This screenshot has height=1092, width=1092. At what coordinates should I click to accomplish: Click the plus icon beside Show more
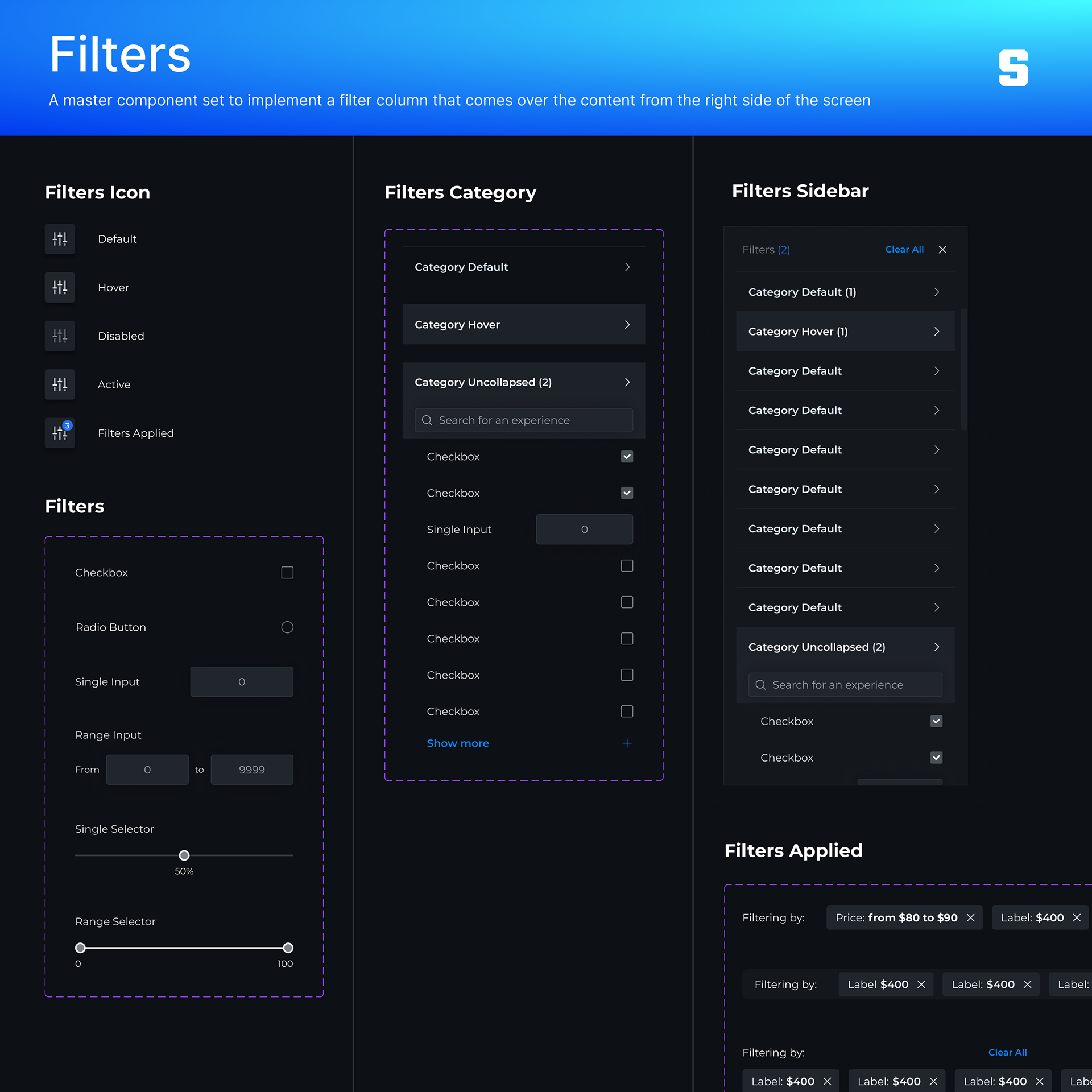(627, 743)
